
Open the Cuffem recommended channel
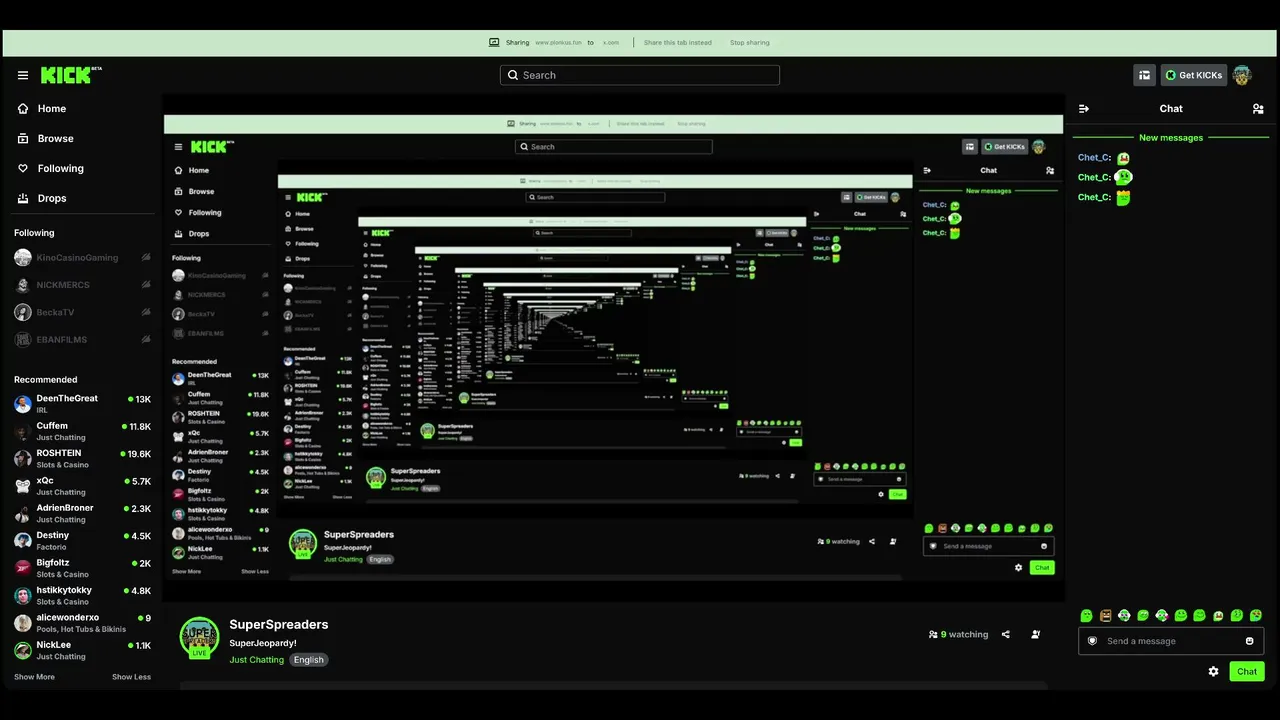pyautogui.click(x=83, y=431)
